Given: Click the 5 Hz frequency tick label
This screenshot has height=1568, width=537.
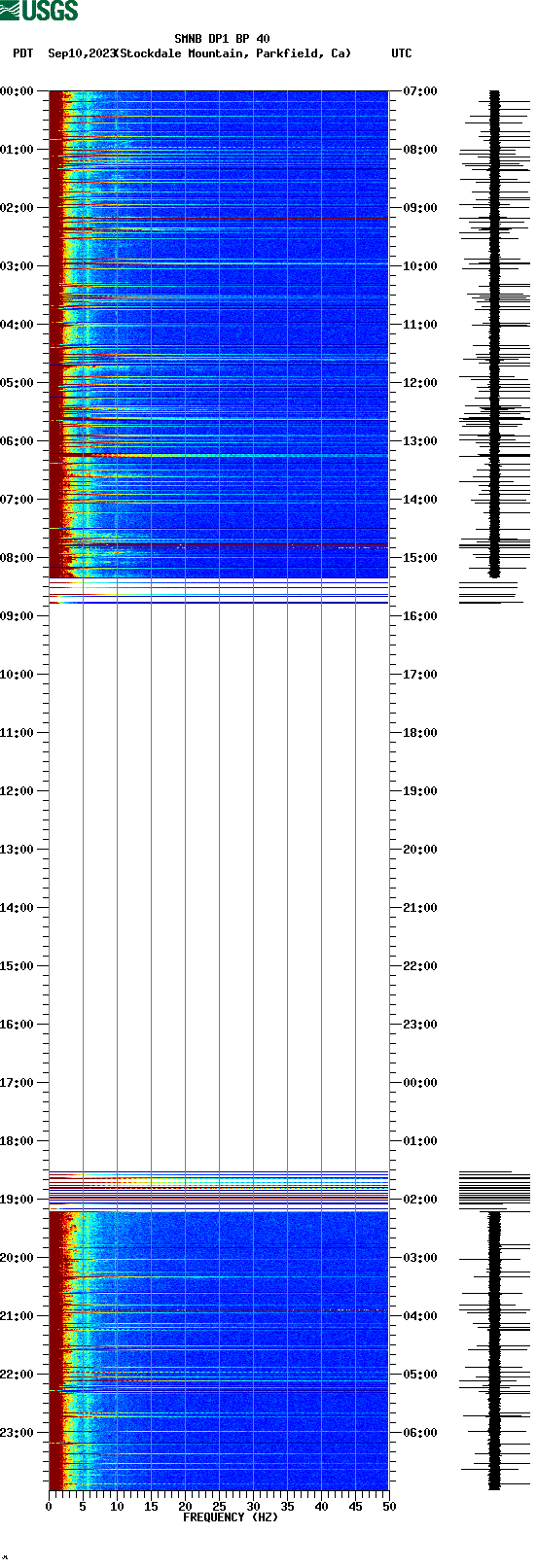Looking at the screenshot, I should 83,1507.
